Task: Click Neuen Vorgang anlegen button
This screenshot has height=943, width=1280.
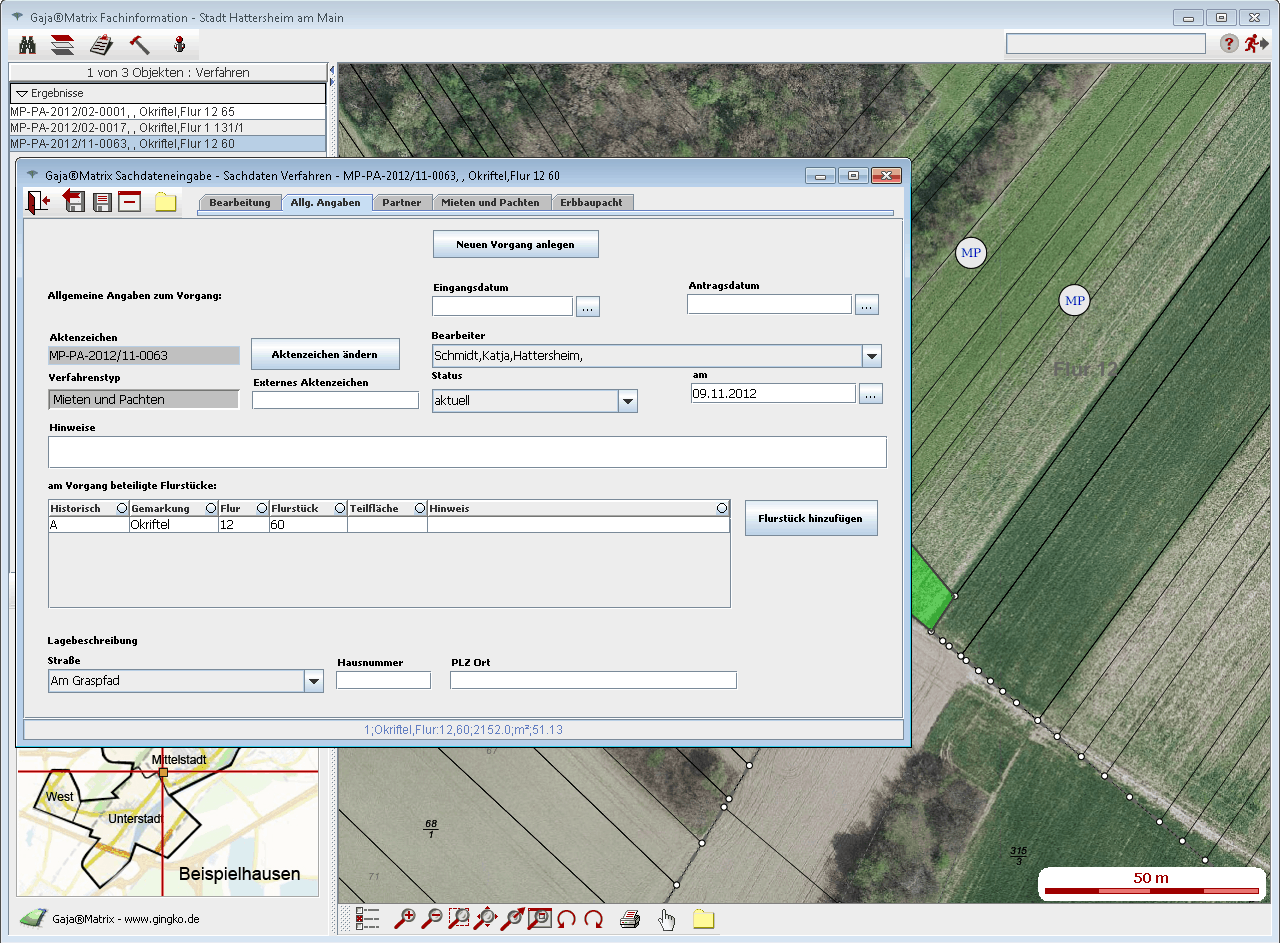Action: 515,244
